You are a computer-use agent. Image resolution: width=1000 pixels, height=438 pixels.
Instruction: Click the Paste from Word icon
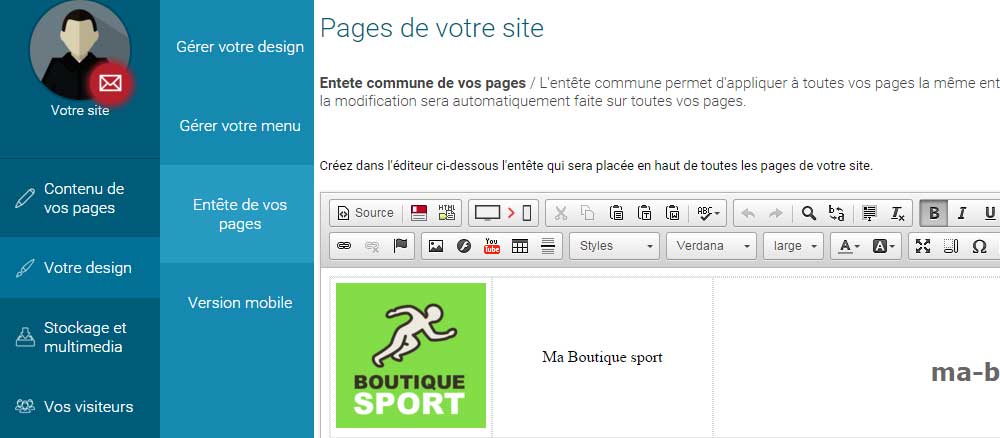click(x=672, y=213)
